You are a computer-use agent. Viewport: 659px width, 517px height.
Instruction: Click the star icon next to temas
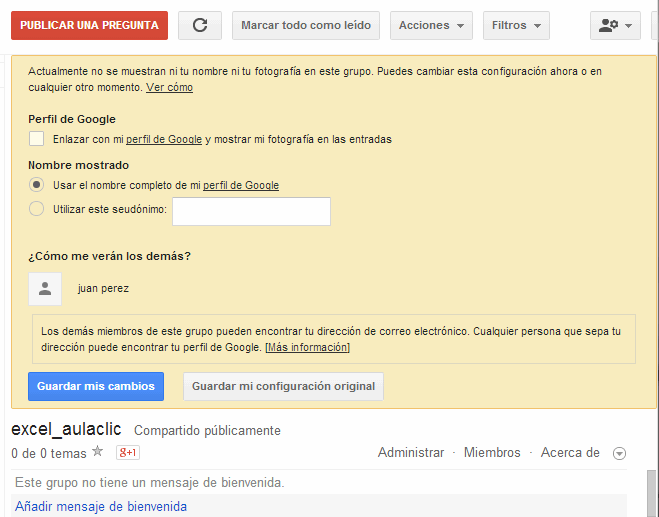coord(97,452)
